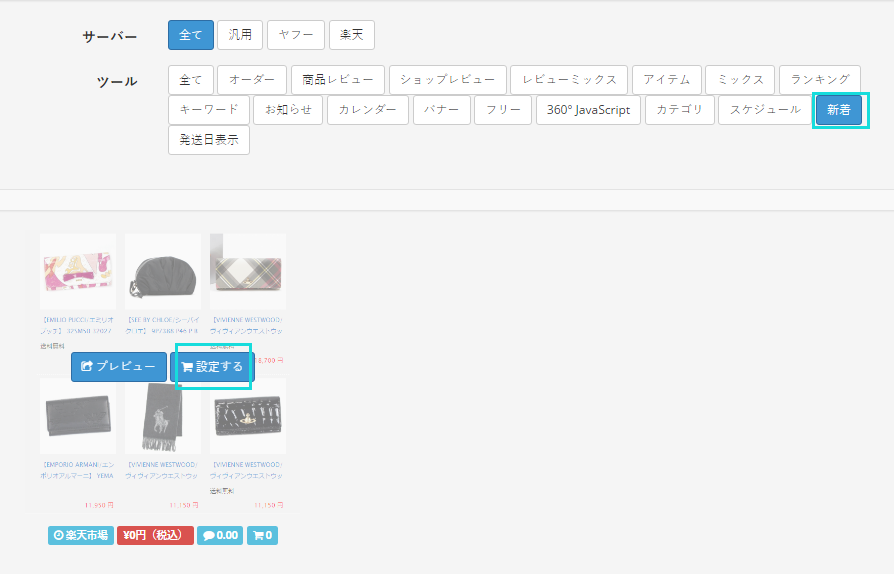Open the grey scarf product thumbnail
The image size is (894, 574).
163,416
